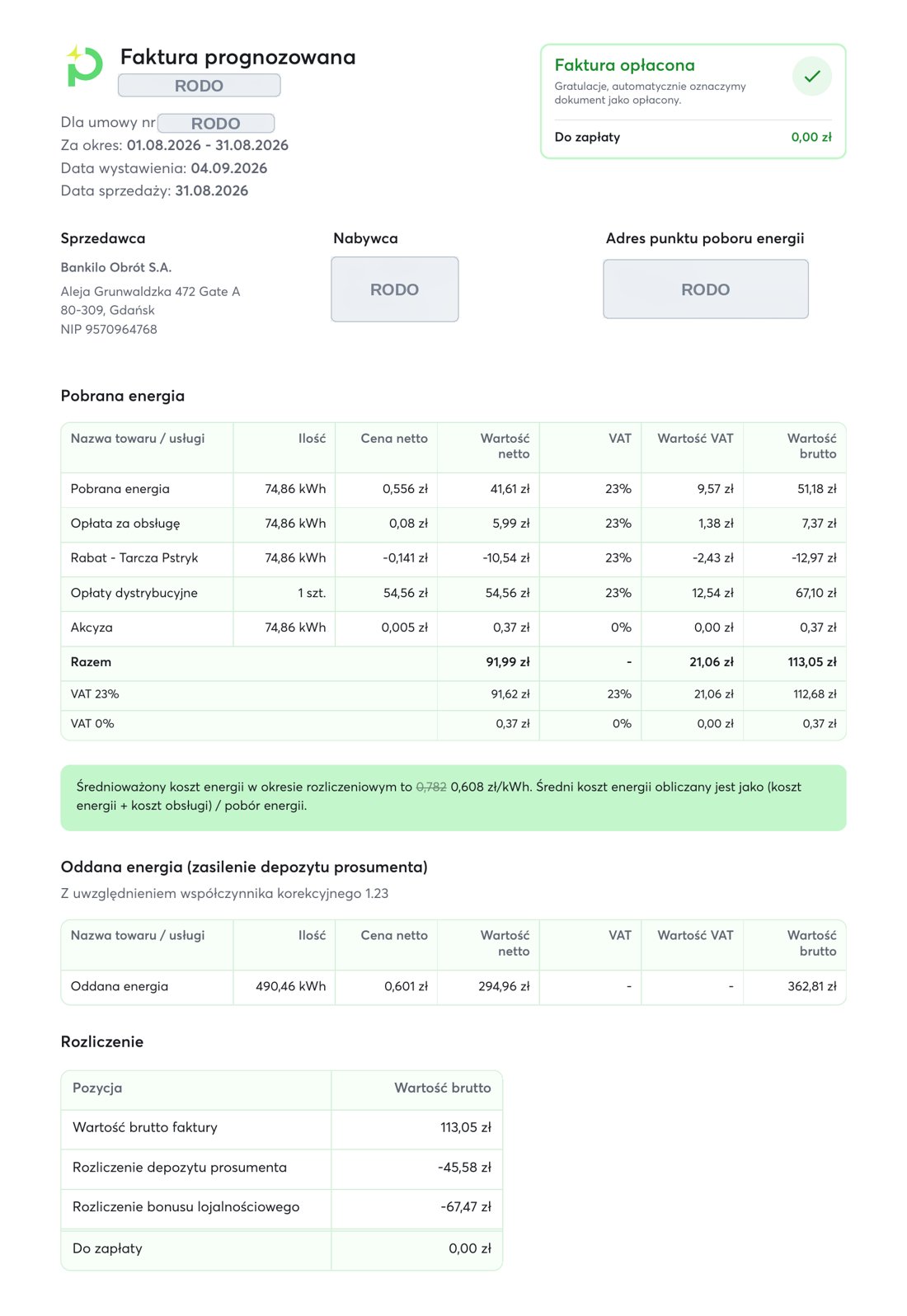Click the net price 0,556 zł
907x1316 pixels.
[x=406, y=489]
